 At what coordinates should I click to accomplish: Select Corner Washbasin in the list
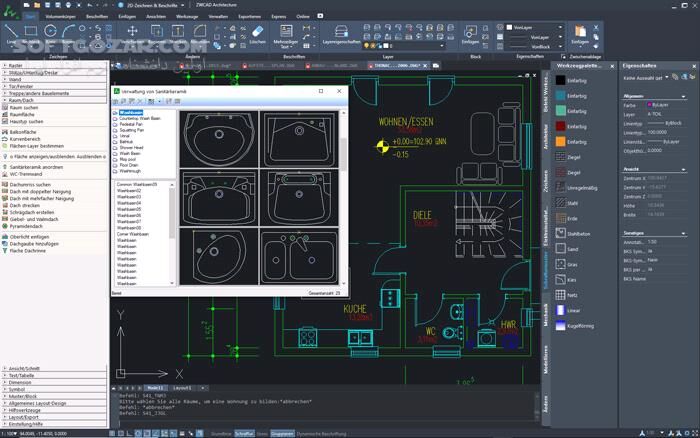(x=135, y=233)
